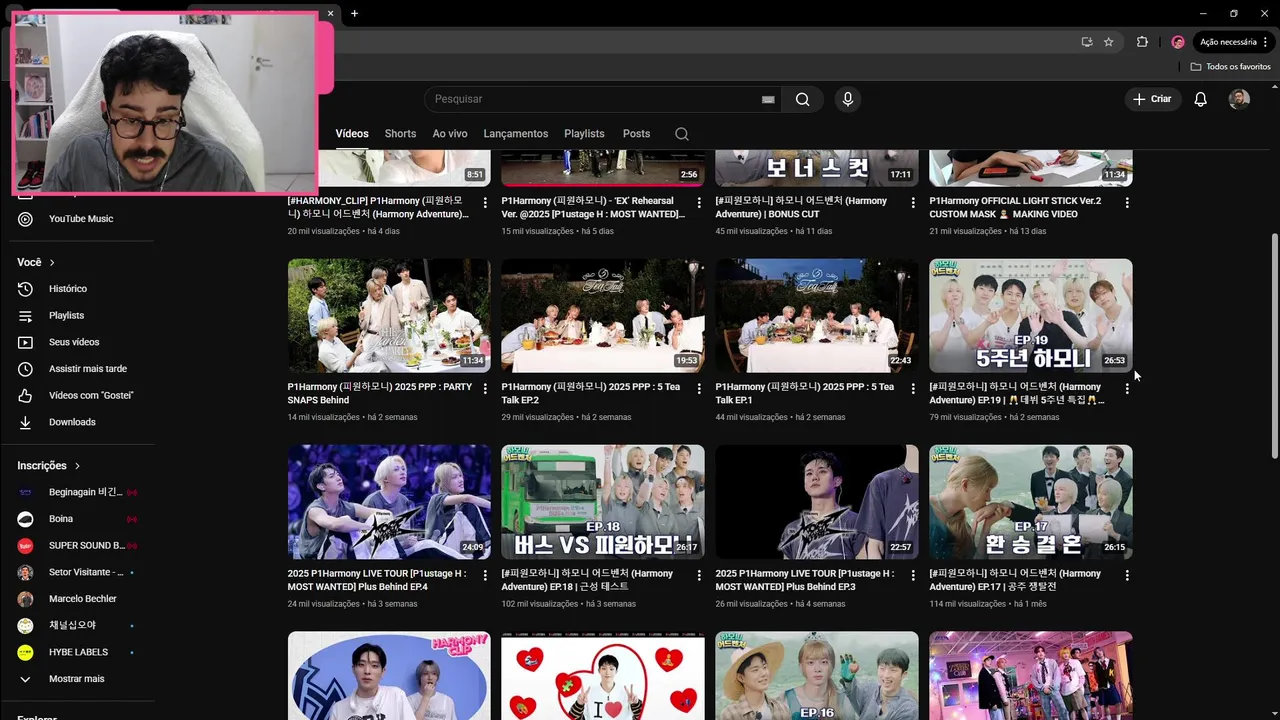Switch to the Playlists tab
Viewport: 1280px width, 720px height.
point(584,134)
